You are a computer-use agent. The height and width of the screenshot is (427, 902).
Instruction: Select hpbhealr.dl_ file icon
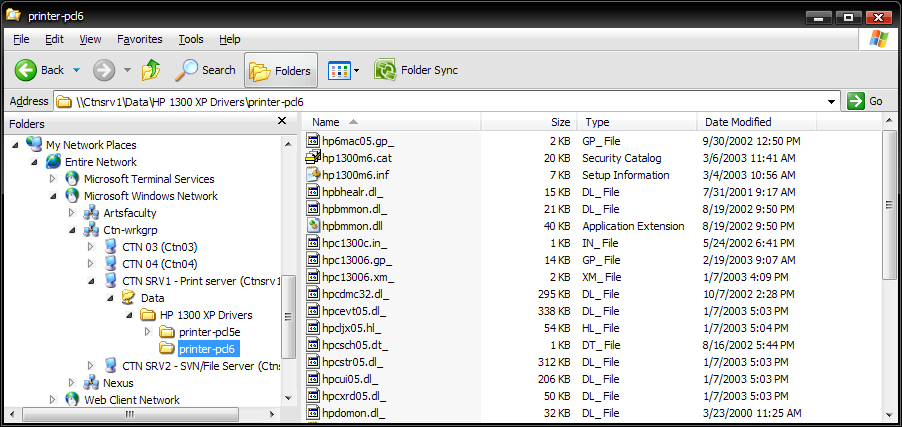[313, 192]
